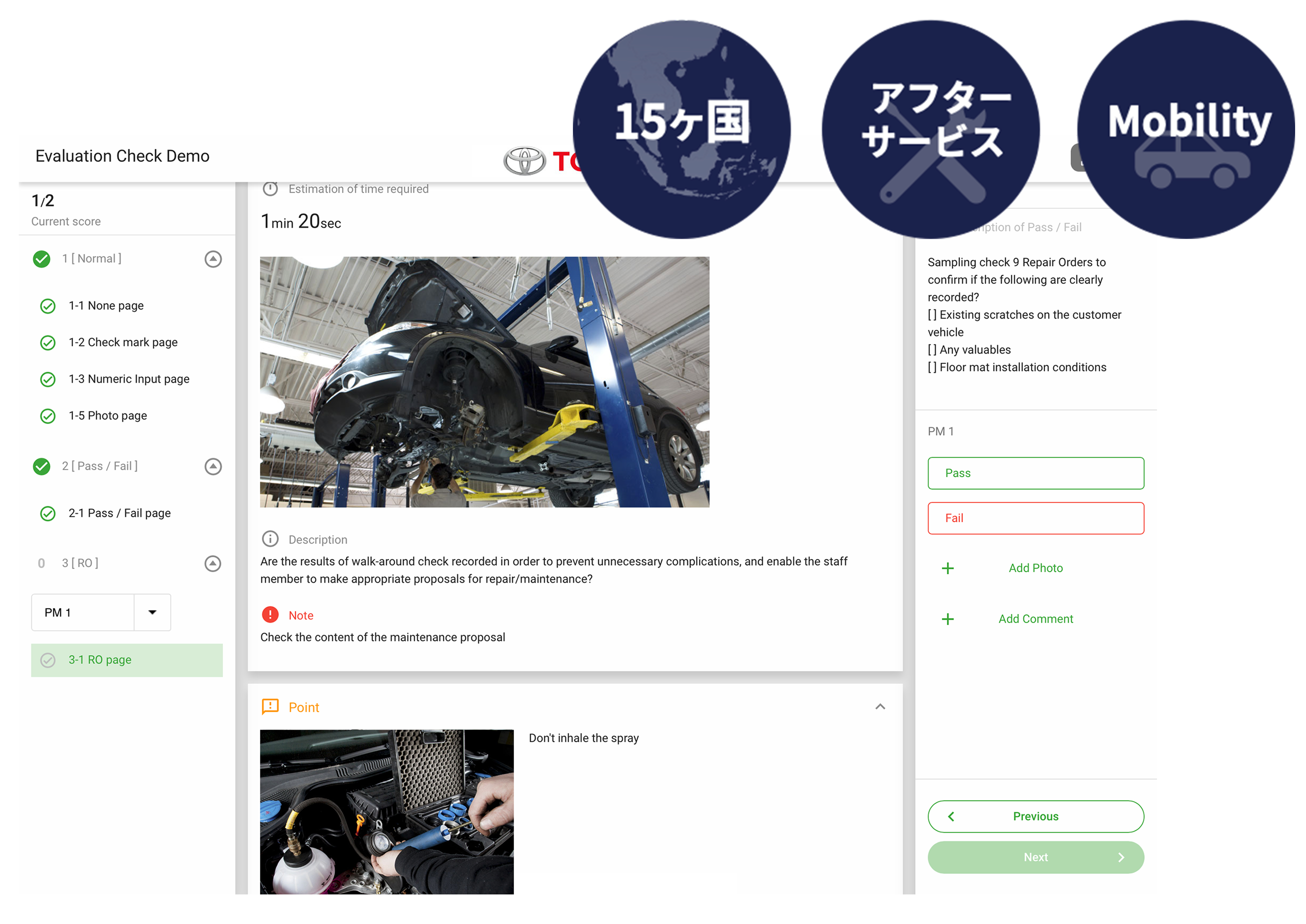Click "Check the content of the maintenance proposal" note
Image resolution: width=1306 pixels, height=924 pixels.
[383, 637]
